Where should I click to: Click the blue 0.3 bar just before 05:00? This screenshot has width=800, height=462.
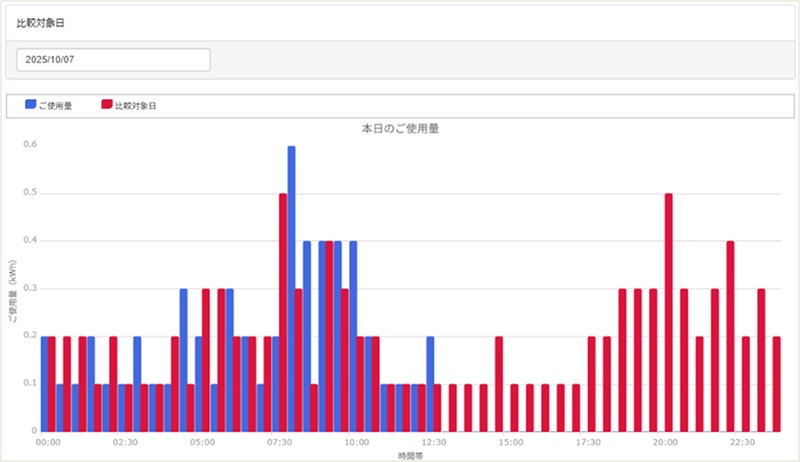[184, 360]
